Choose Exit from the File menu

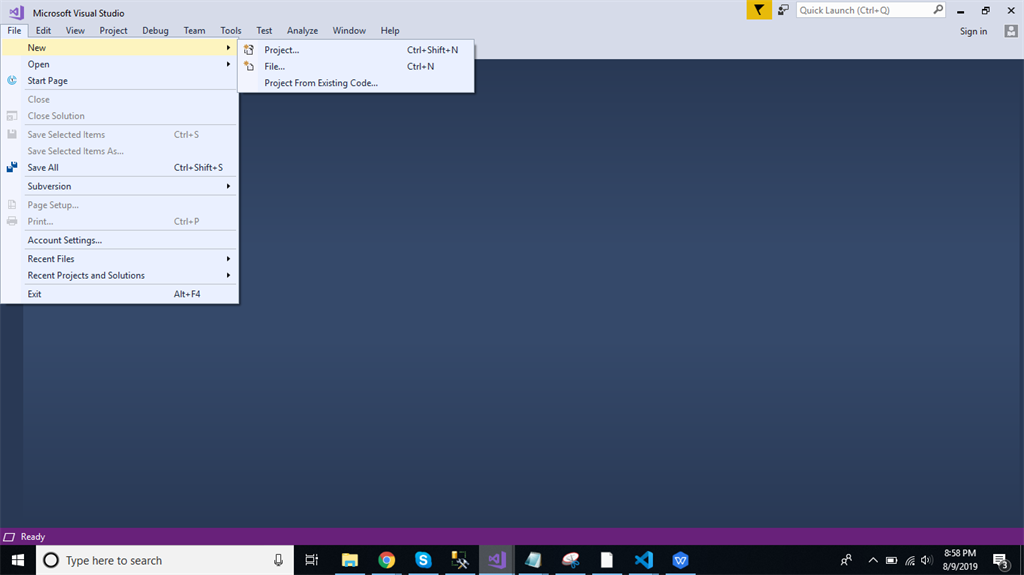coord(120,294)
